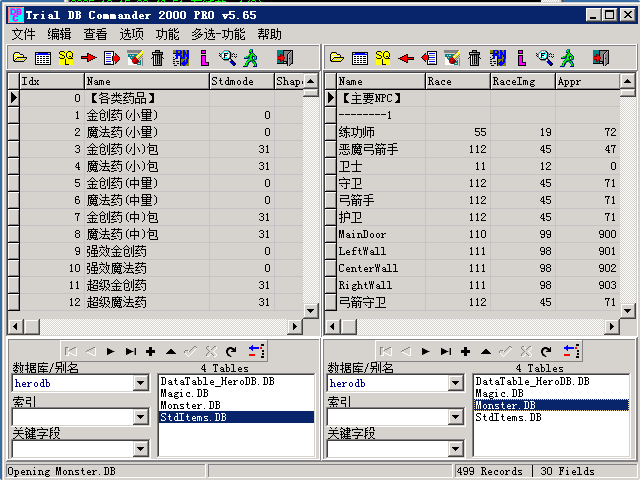This screenshot has height=480, width=640.
Task: Click down arrow of right grid vertical scrollbar
Action: coord(627,311)
